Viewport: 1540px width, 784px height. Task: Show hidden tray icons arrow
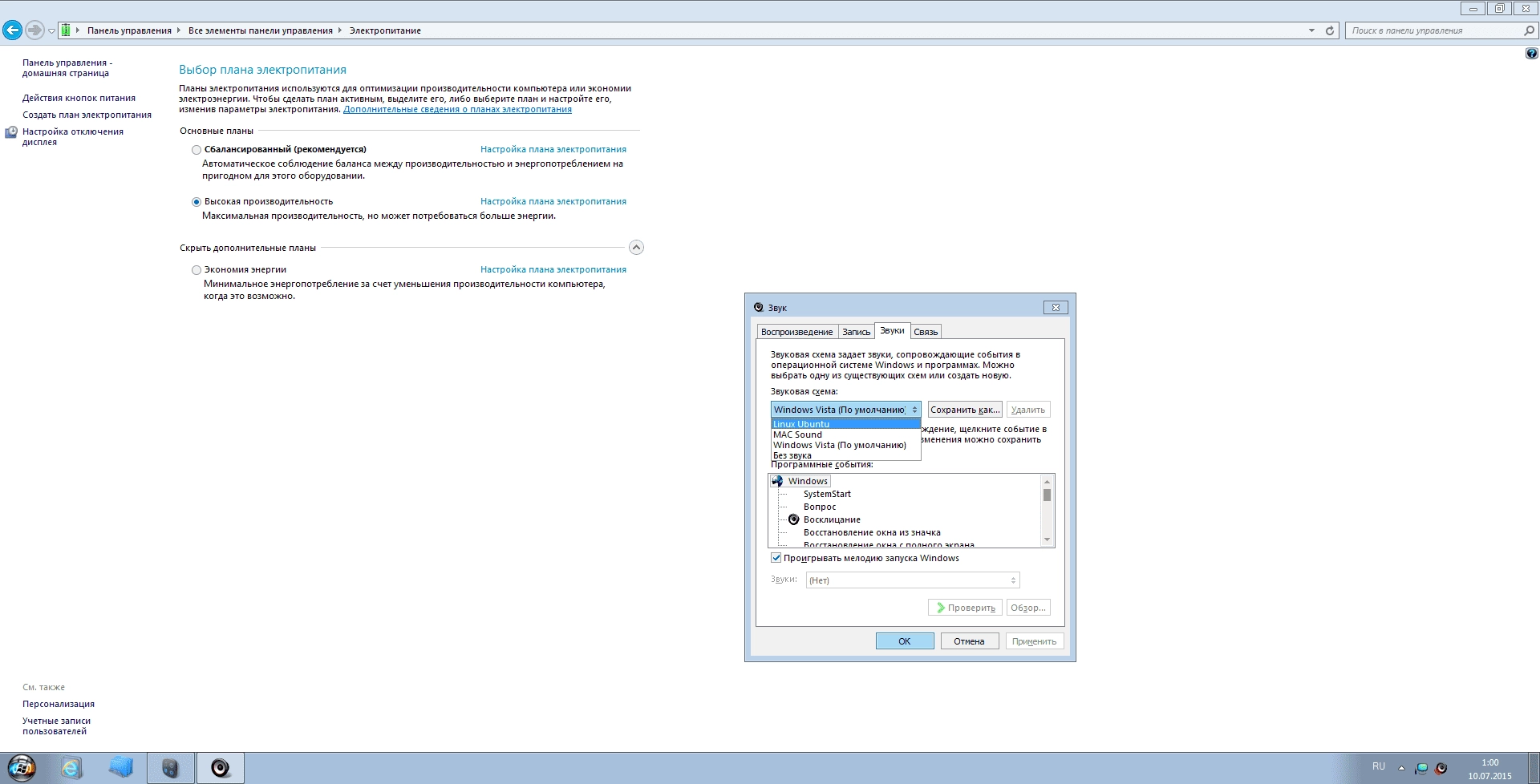click(1401, 768)
